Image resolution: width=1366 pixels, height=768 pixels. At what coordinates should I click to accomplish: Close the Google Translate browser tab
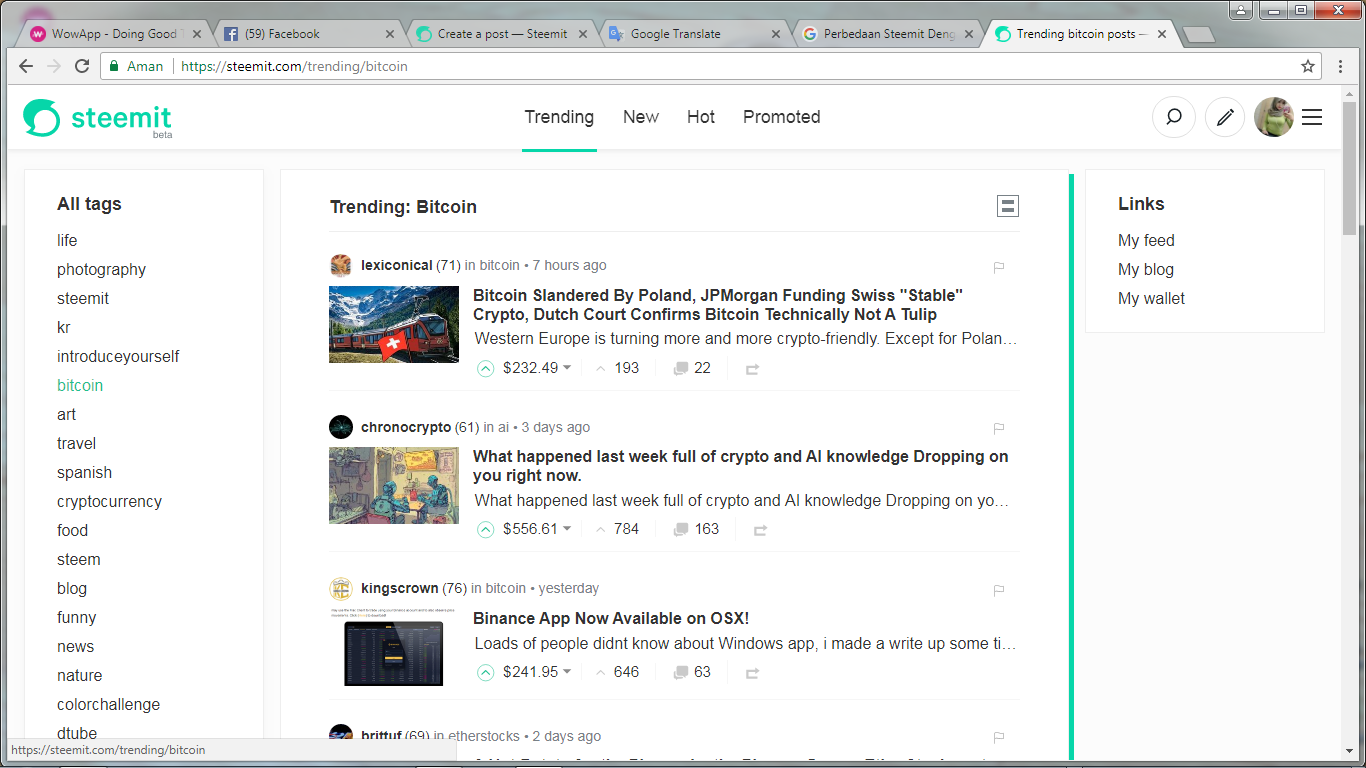point(775,34)
